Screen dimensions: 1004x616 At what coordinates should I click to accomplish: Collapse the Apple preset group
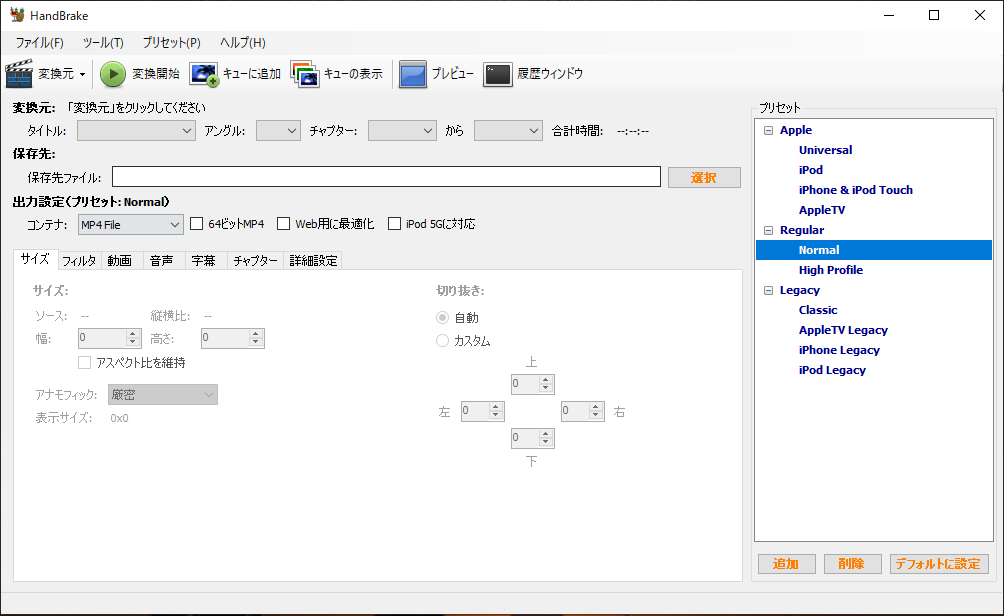coord(768,130)
